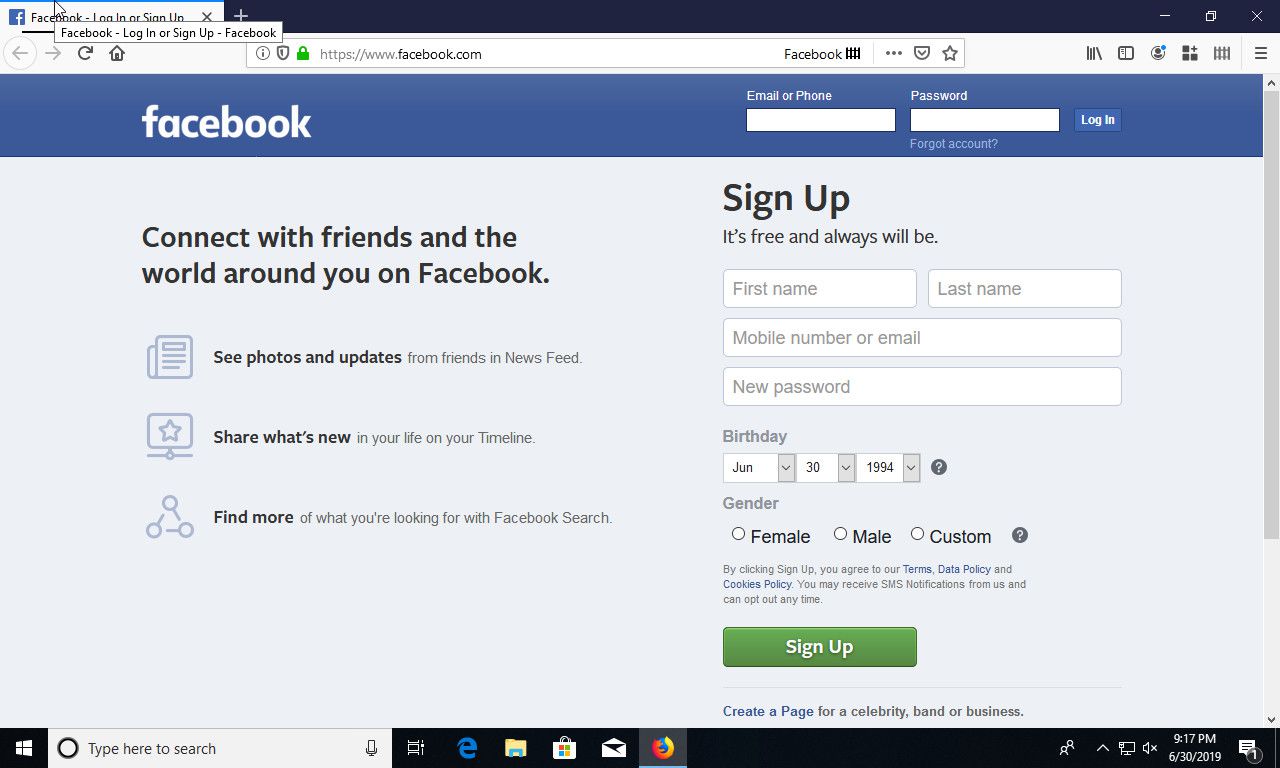Open the extensions add-on icon
This screenshot has width=1280, height=768.
tap(1190, 54)
